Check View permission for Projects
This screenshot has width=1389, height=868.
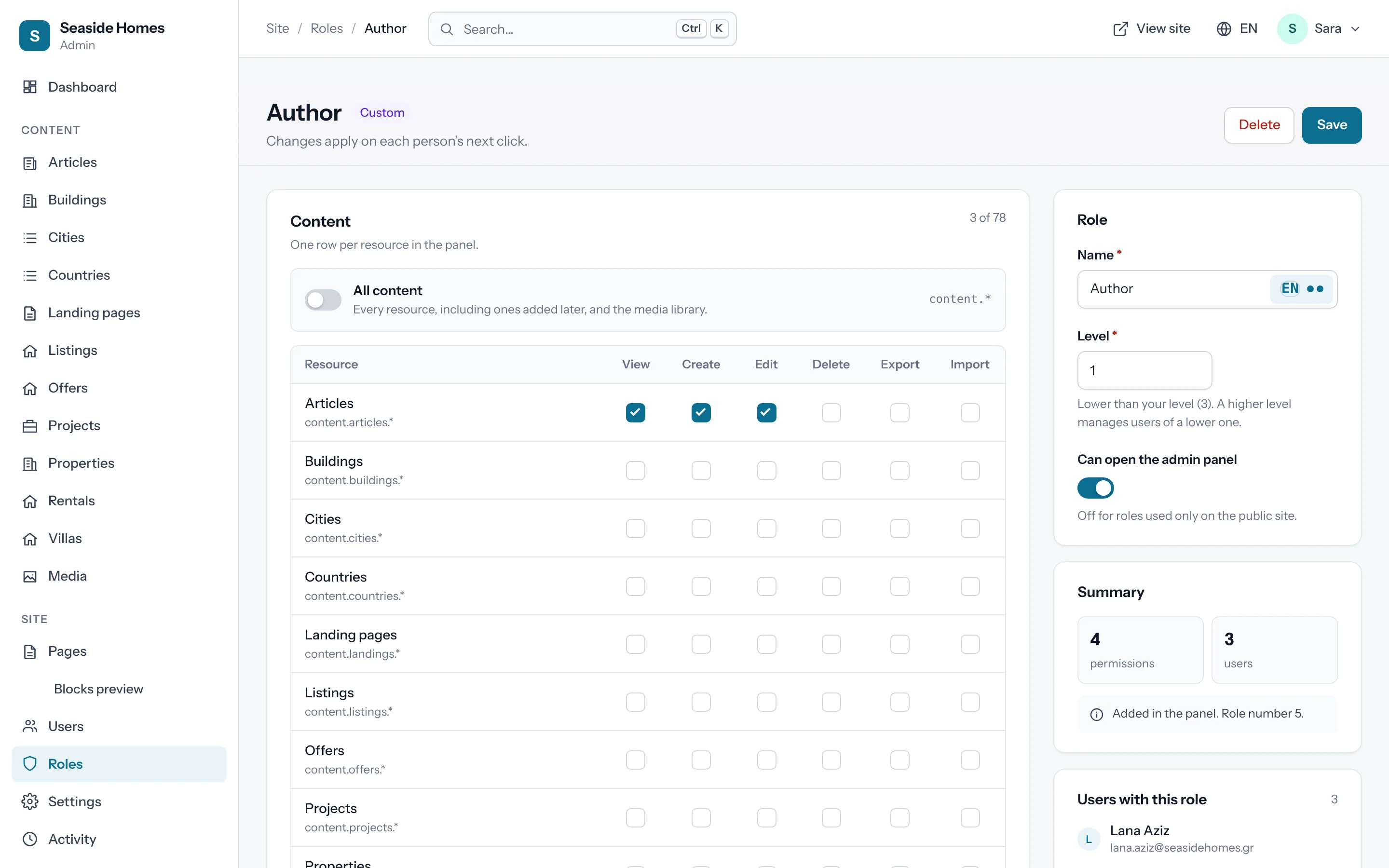(x=635, y=817)
